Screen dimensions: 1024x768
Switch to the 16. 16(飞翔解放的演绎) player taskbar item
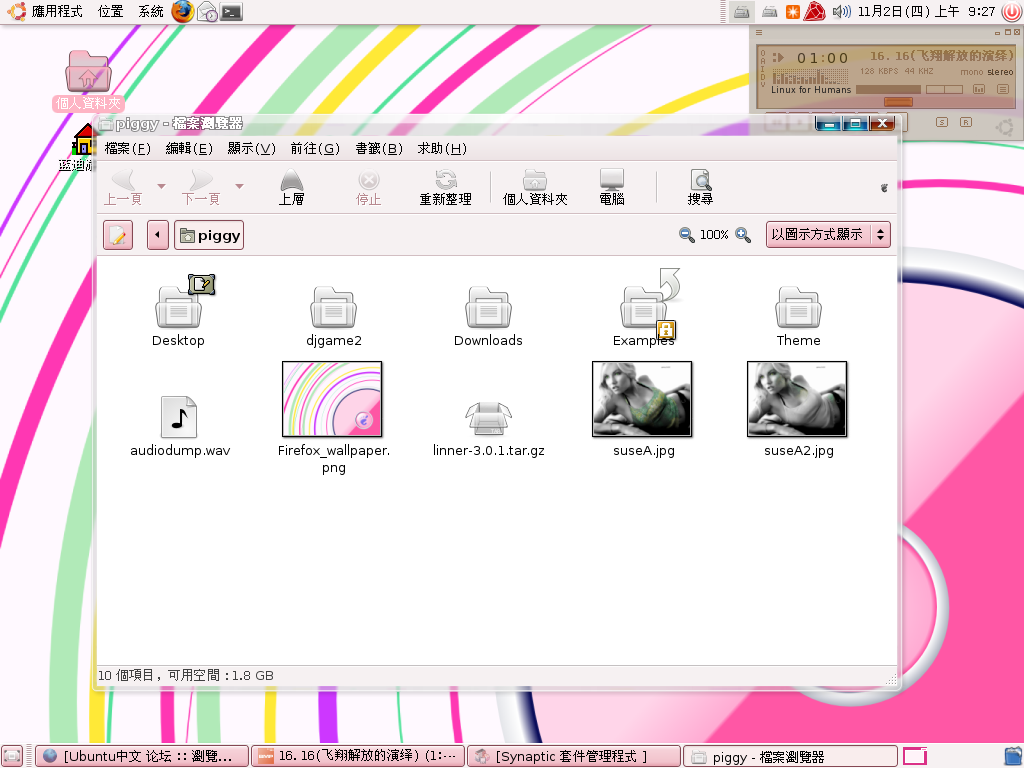(358, 756)
